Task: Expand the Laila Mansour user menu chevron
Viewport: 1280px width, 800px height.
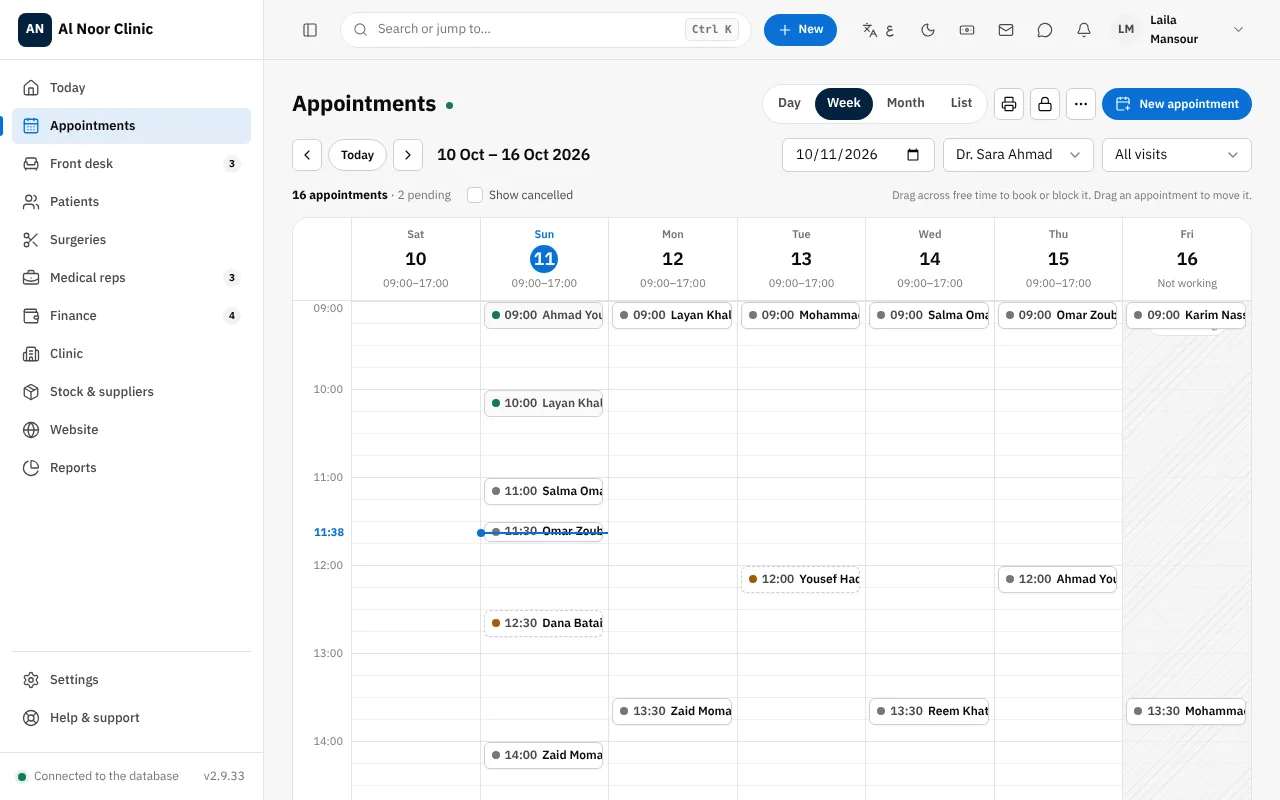Action: 1238,30
